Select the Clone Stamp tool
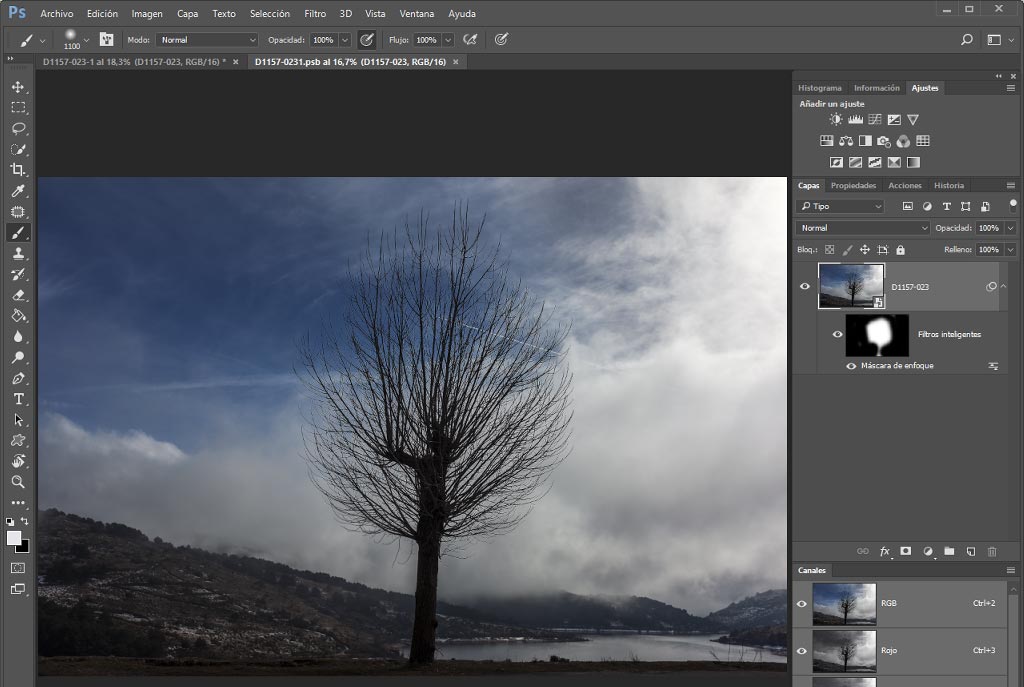This screenshot has width=1024, height=687. tap(18, 253)
